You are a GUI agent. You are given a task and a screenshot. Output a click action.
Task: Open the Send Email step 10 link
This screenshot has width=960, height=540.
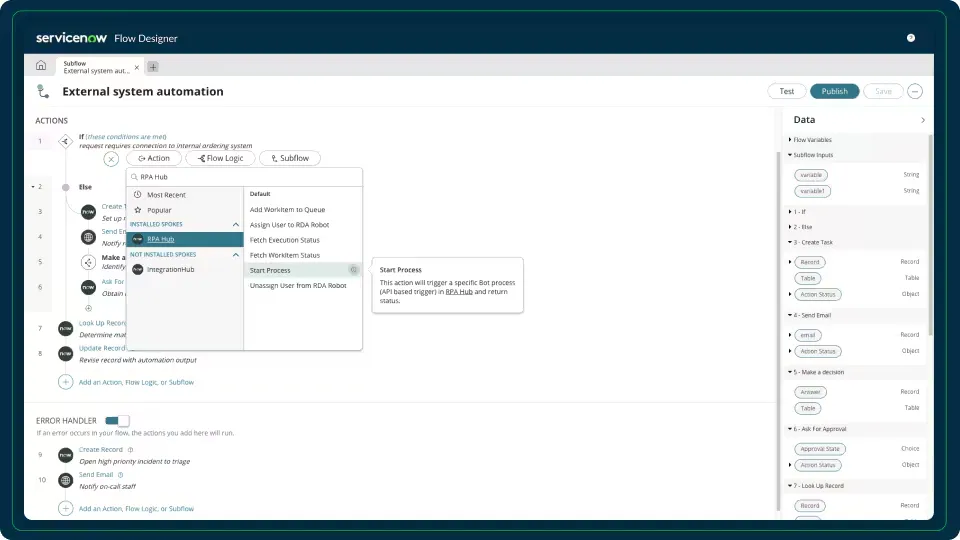pos(96,474)
